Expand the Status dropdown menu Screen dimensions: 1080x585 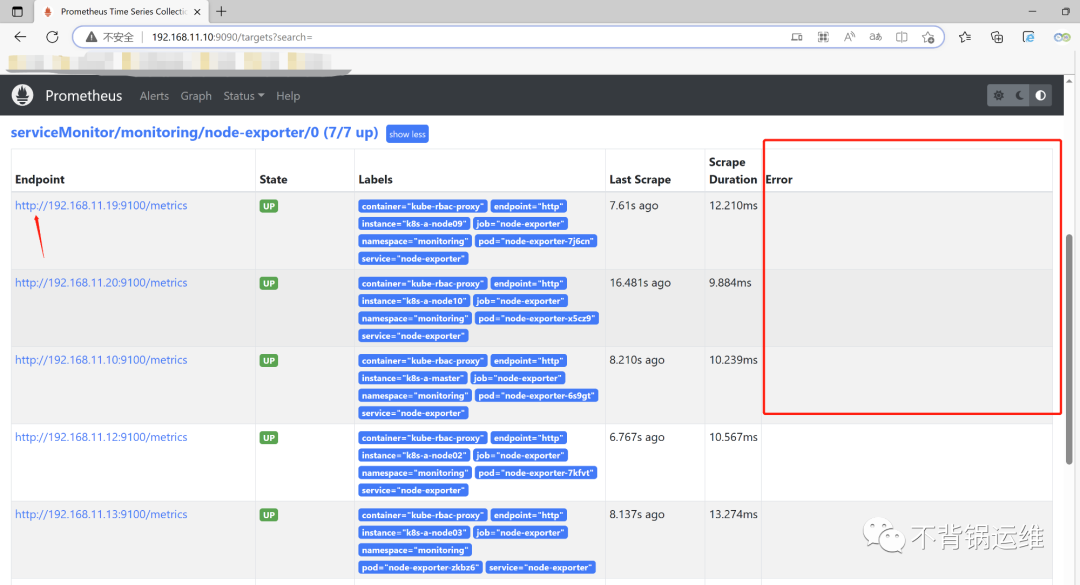click(244, 96)
